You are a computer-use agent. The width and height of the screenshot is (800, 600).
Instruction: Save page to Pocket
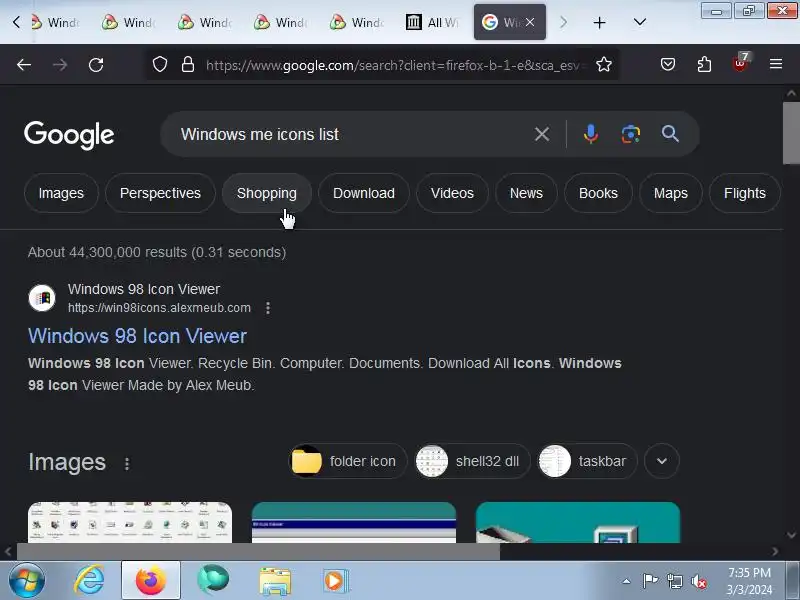[668, 64]
